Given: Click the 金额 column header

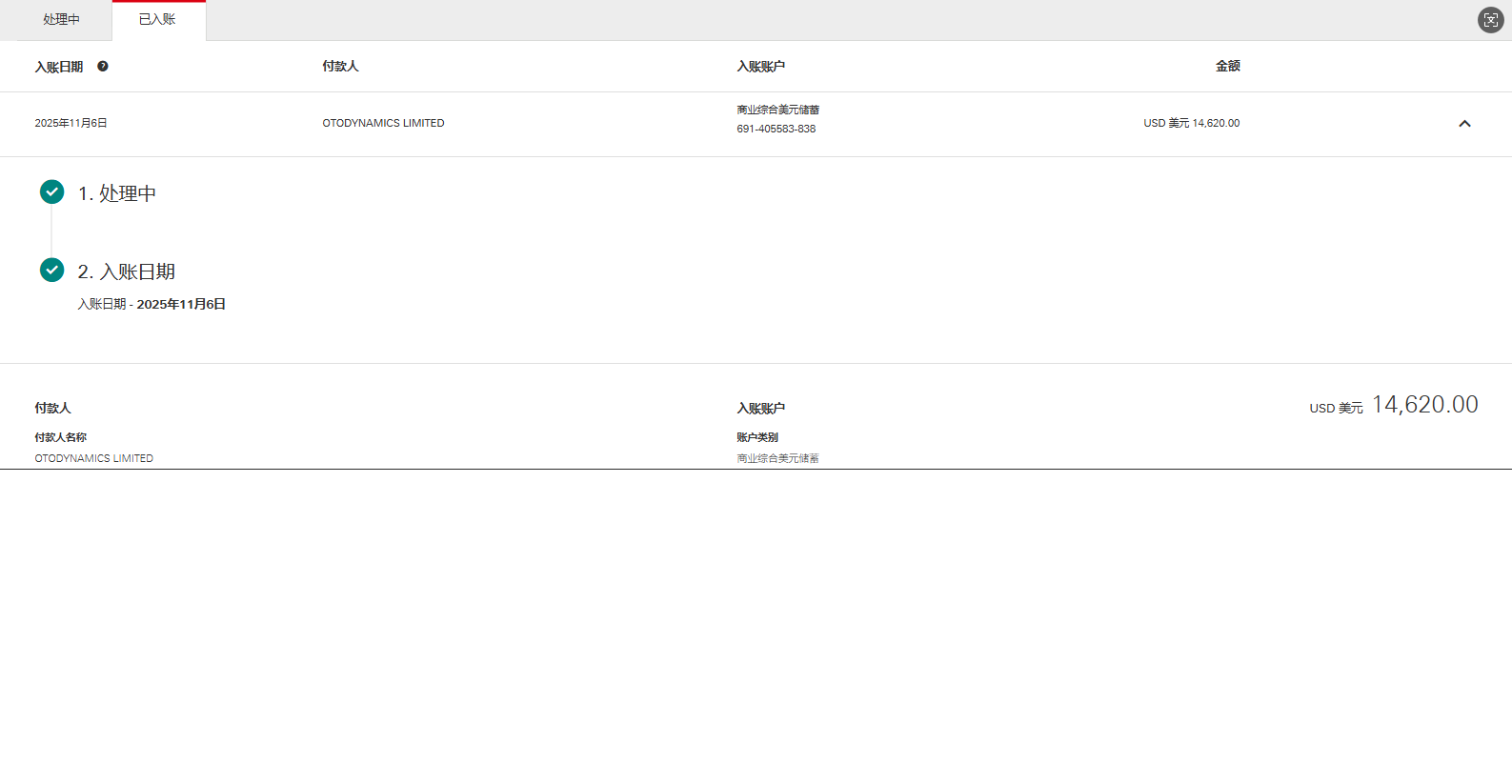Looking at the screenshot, I should tap(1227, 67).
